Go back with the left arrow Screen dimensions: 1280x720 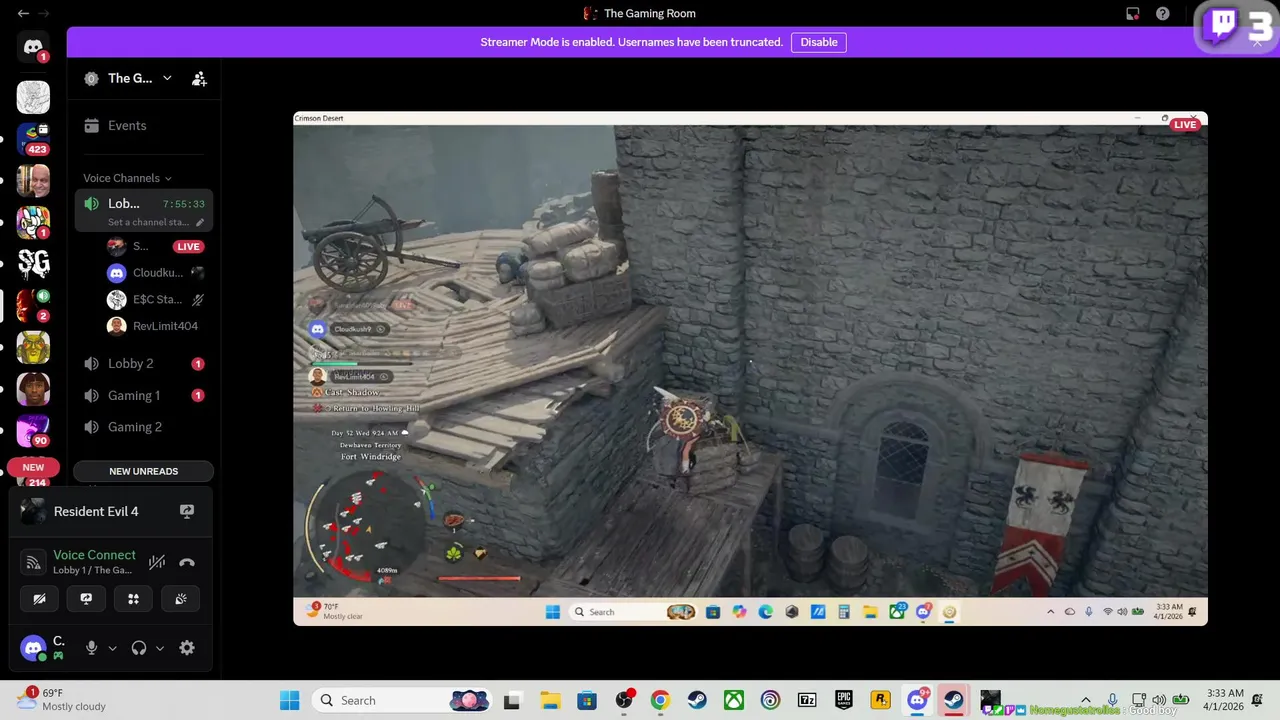pos(23,14)
